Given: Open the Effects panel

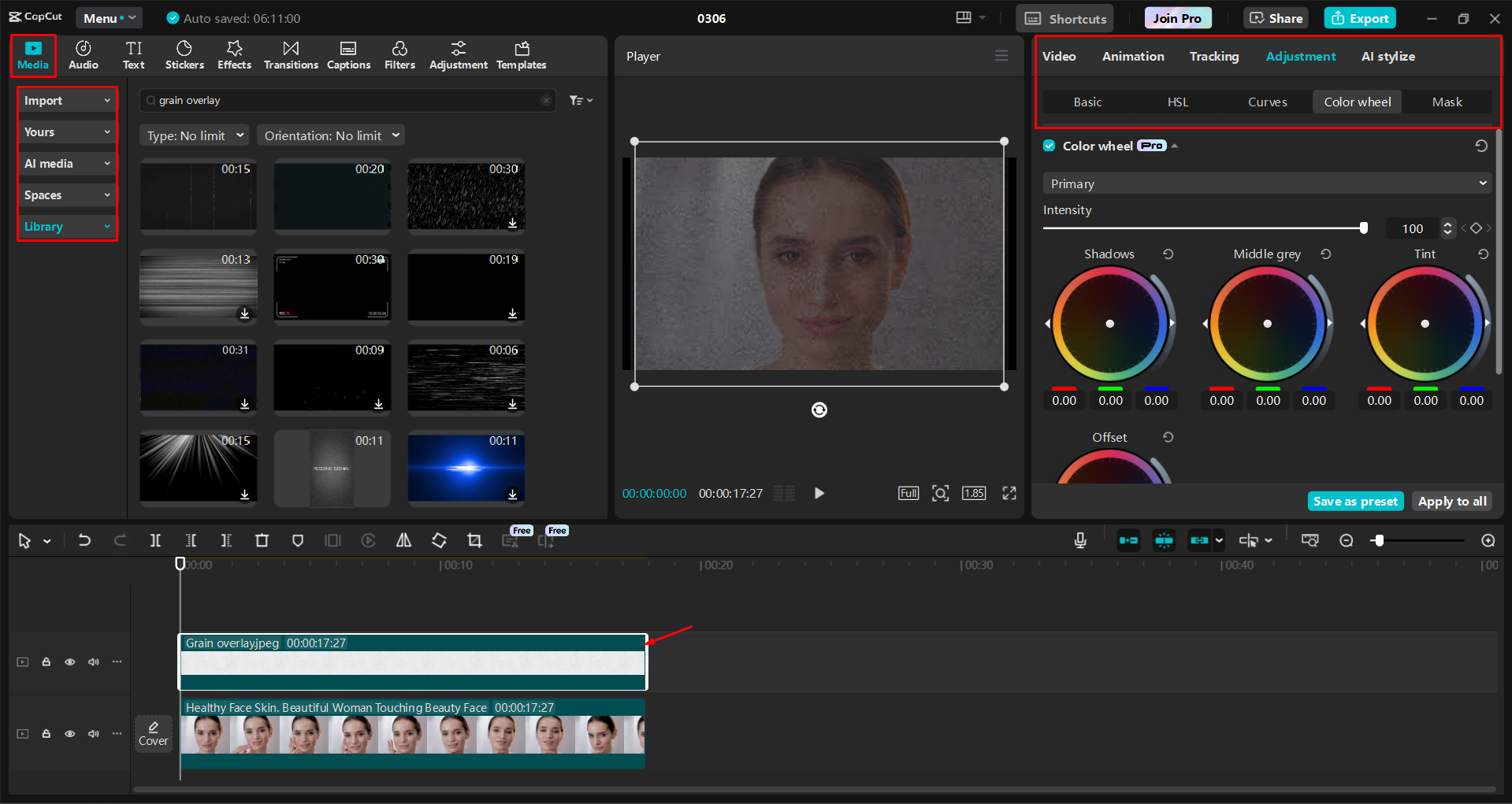Looking at the screenshot, I should coord(234,54).
